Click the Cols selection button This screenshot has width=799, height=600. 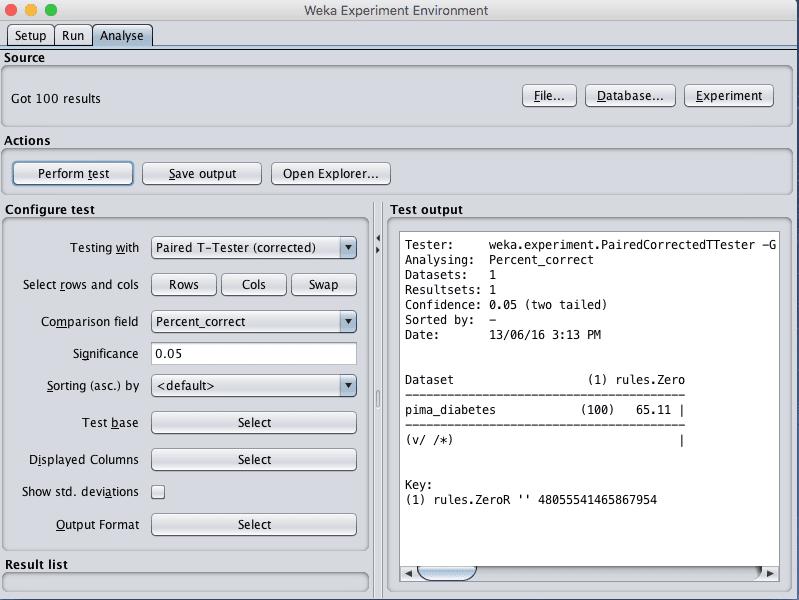[254, 284]
